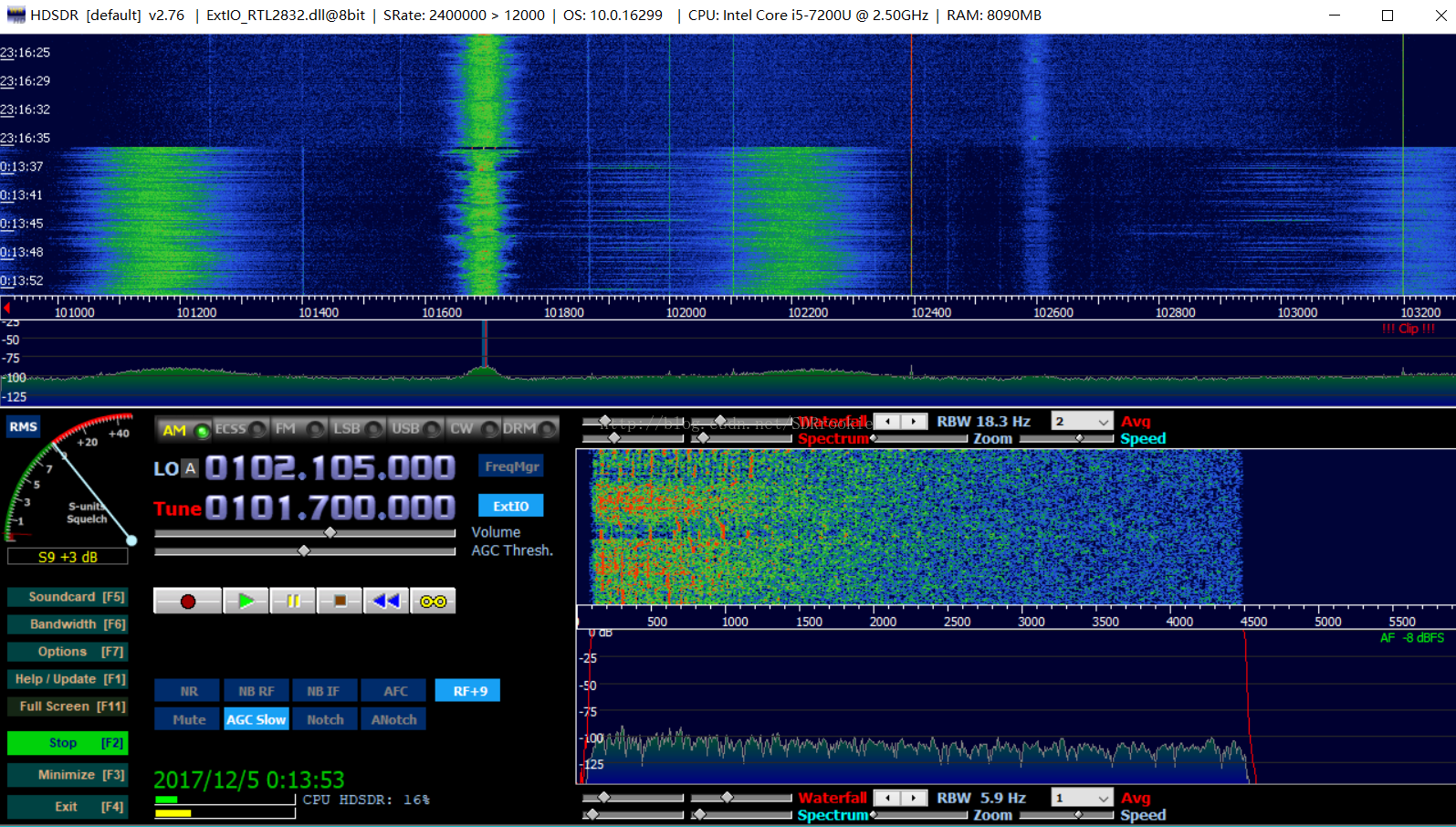Adjust the Volume slider

[305, 532]
